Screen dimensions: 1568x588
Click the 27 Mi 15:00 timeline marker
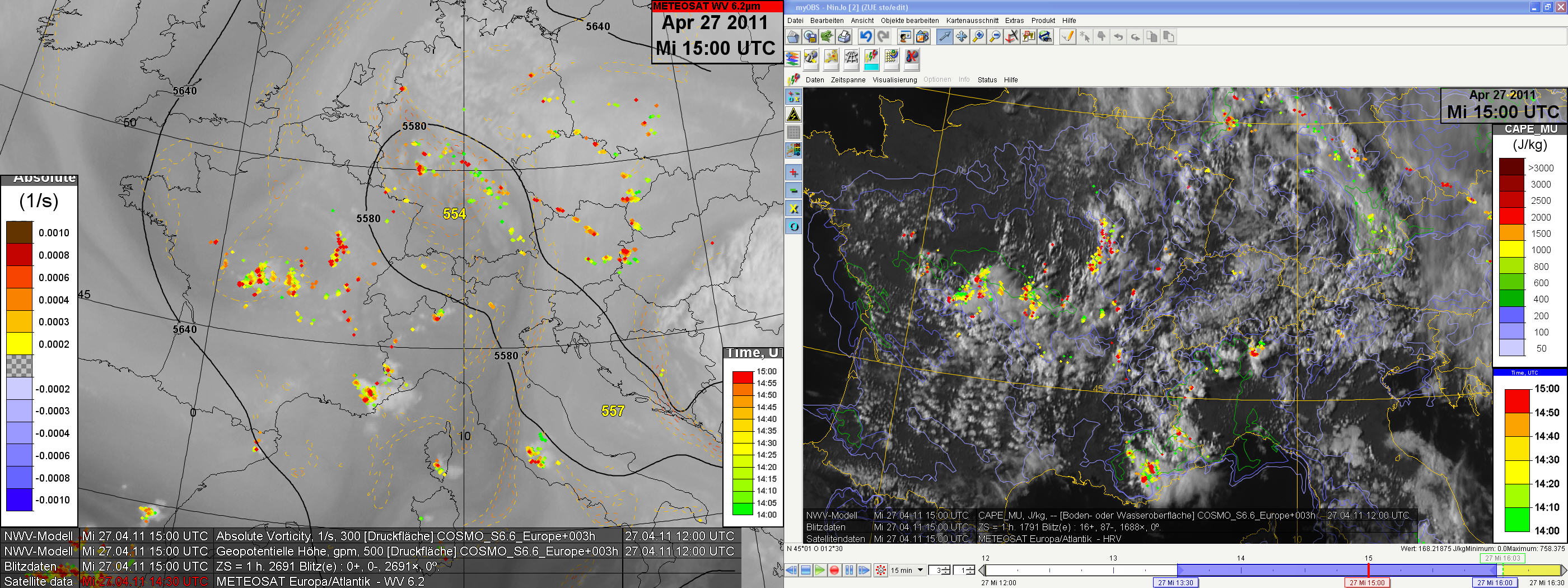pyautogui.click(x=1366, y=582)
